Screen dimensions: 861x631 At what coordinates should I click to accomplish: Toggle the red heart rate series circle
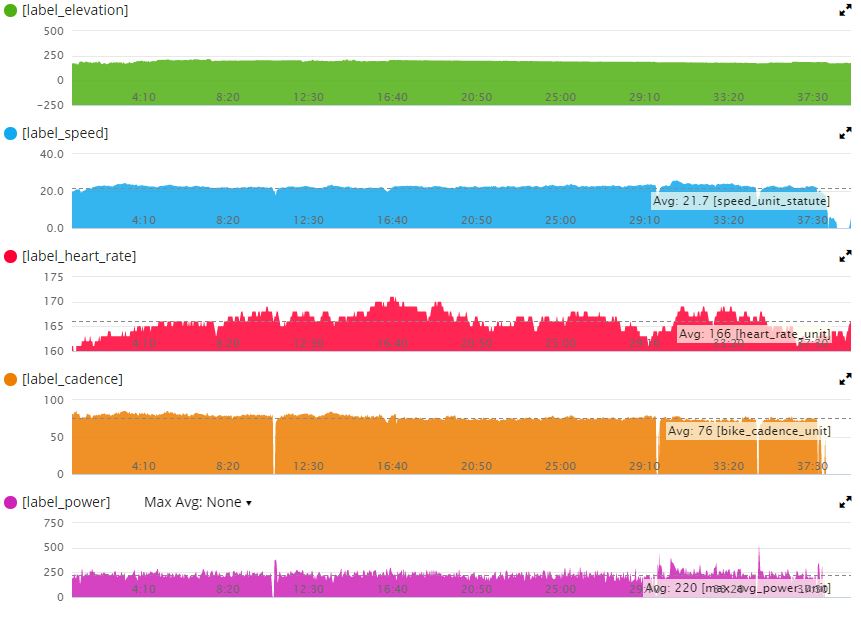coord(11,256)
